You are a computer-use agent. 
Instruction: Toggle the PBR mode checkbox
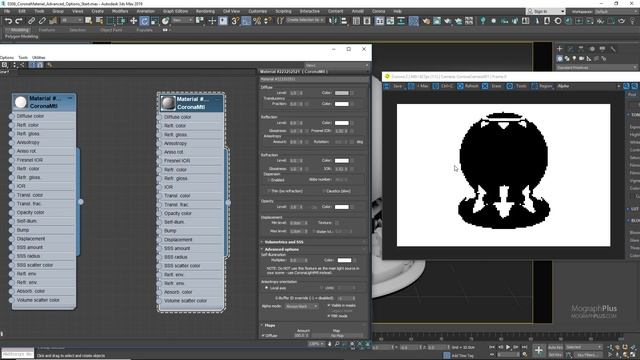click(x=329, y=316)
